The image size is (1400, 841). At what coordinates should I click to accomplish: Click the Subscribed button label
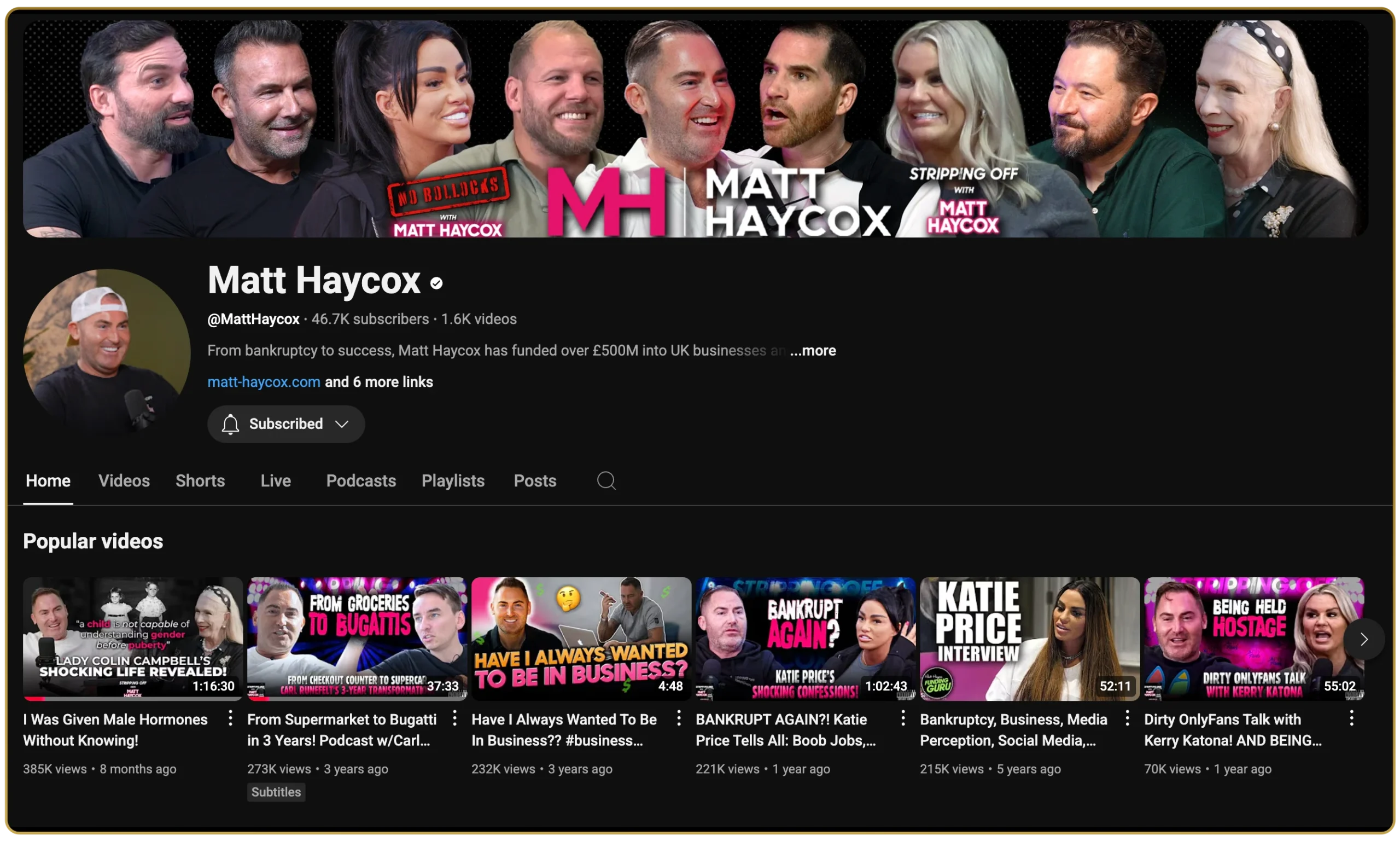286,424
